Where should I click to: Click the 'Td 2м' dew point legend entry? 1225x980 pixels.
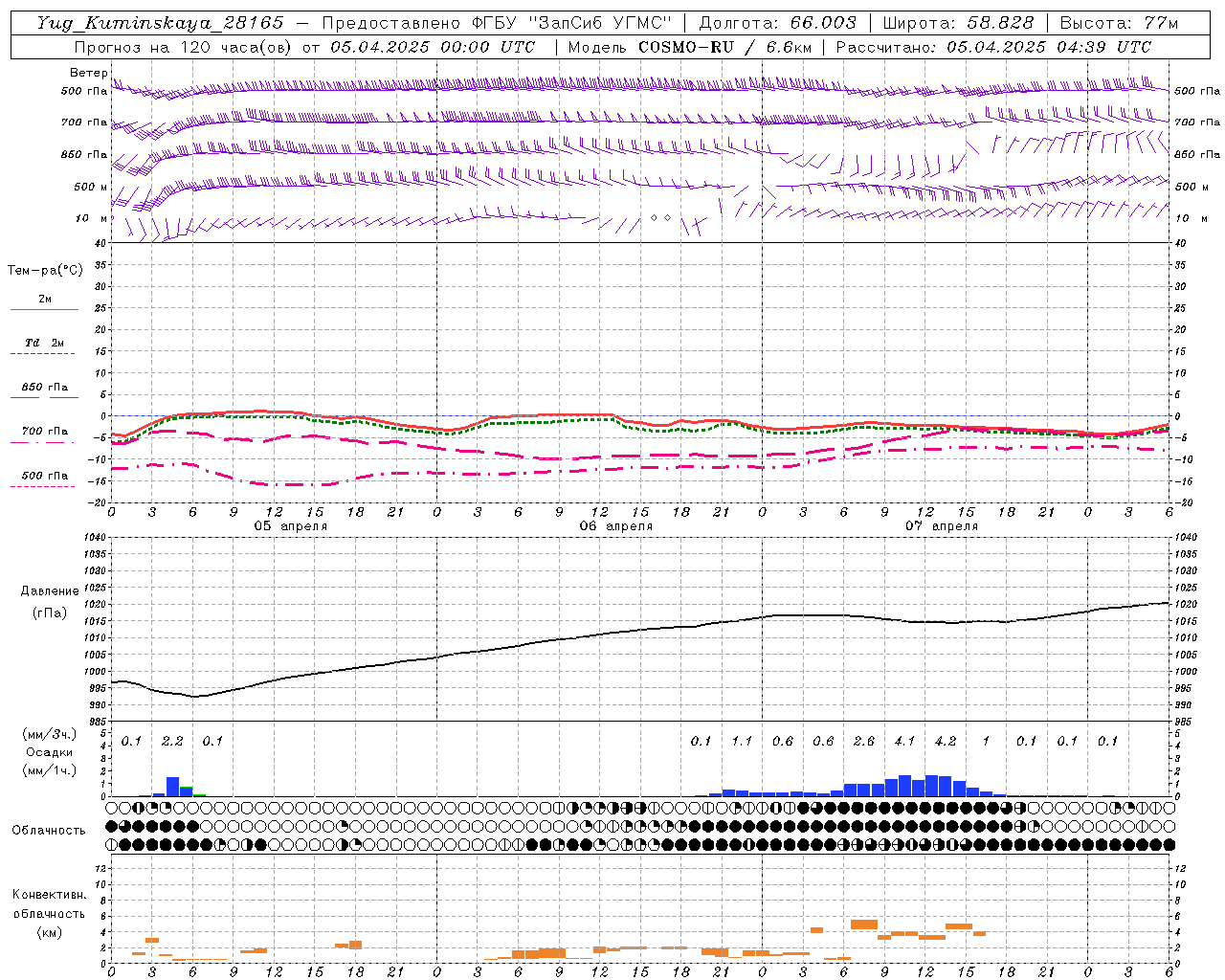tap(45, 343)
